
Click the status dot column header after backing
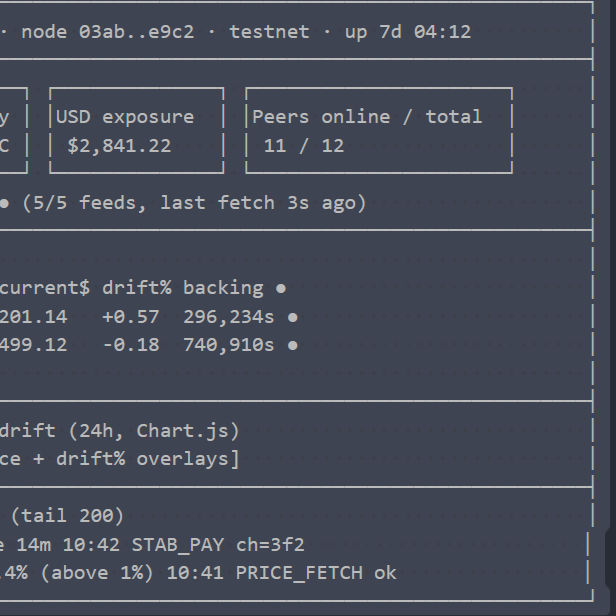click(281, 289)
